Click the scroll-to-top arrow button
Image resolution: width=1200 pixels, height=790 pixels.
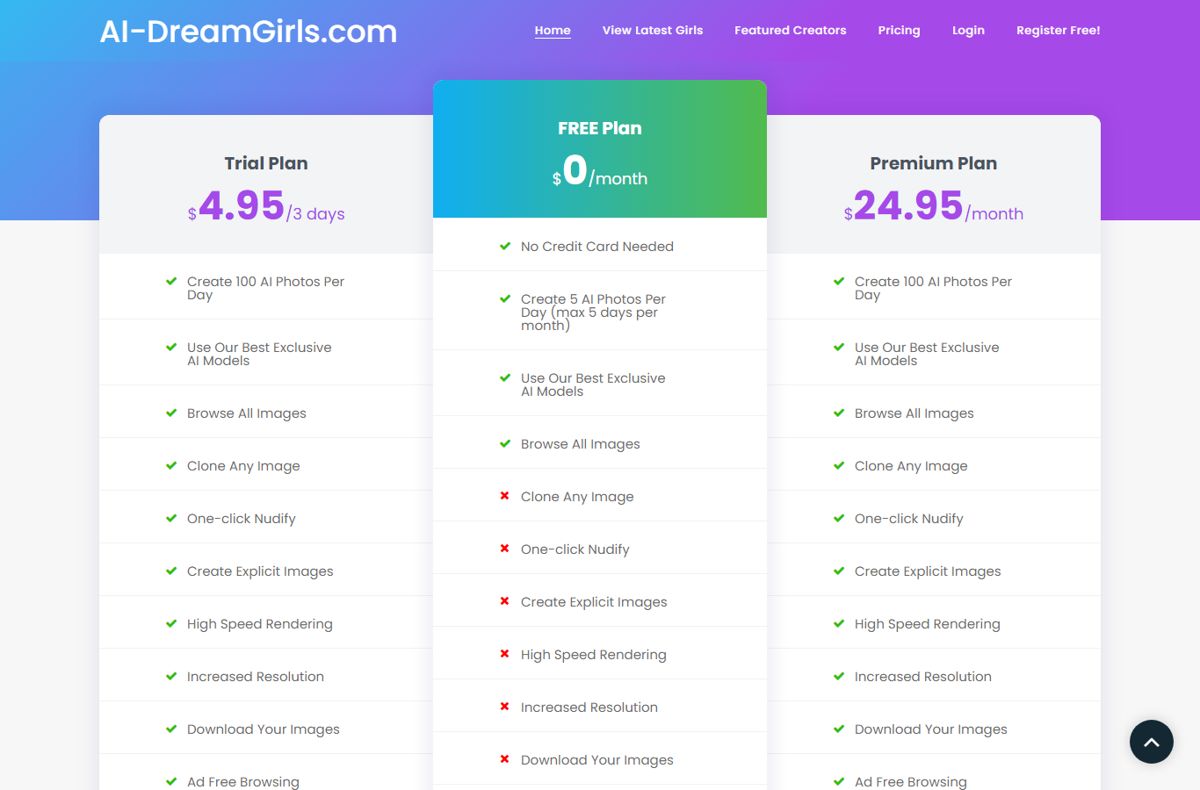coord(1151,742)
